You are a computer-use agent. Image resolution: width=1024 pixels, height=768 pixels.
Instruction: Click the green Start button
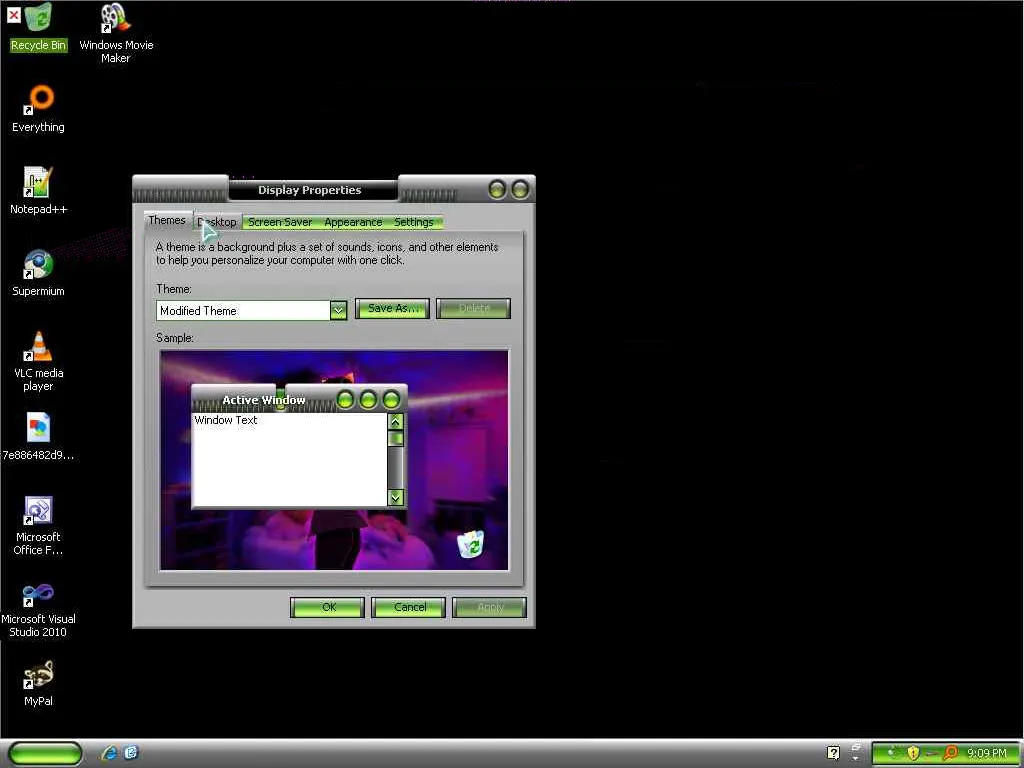(45, 753)
